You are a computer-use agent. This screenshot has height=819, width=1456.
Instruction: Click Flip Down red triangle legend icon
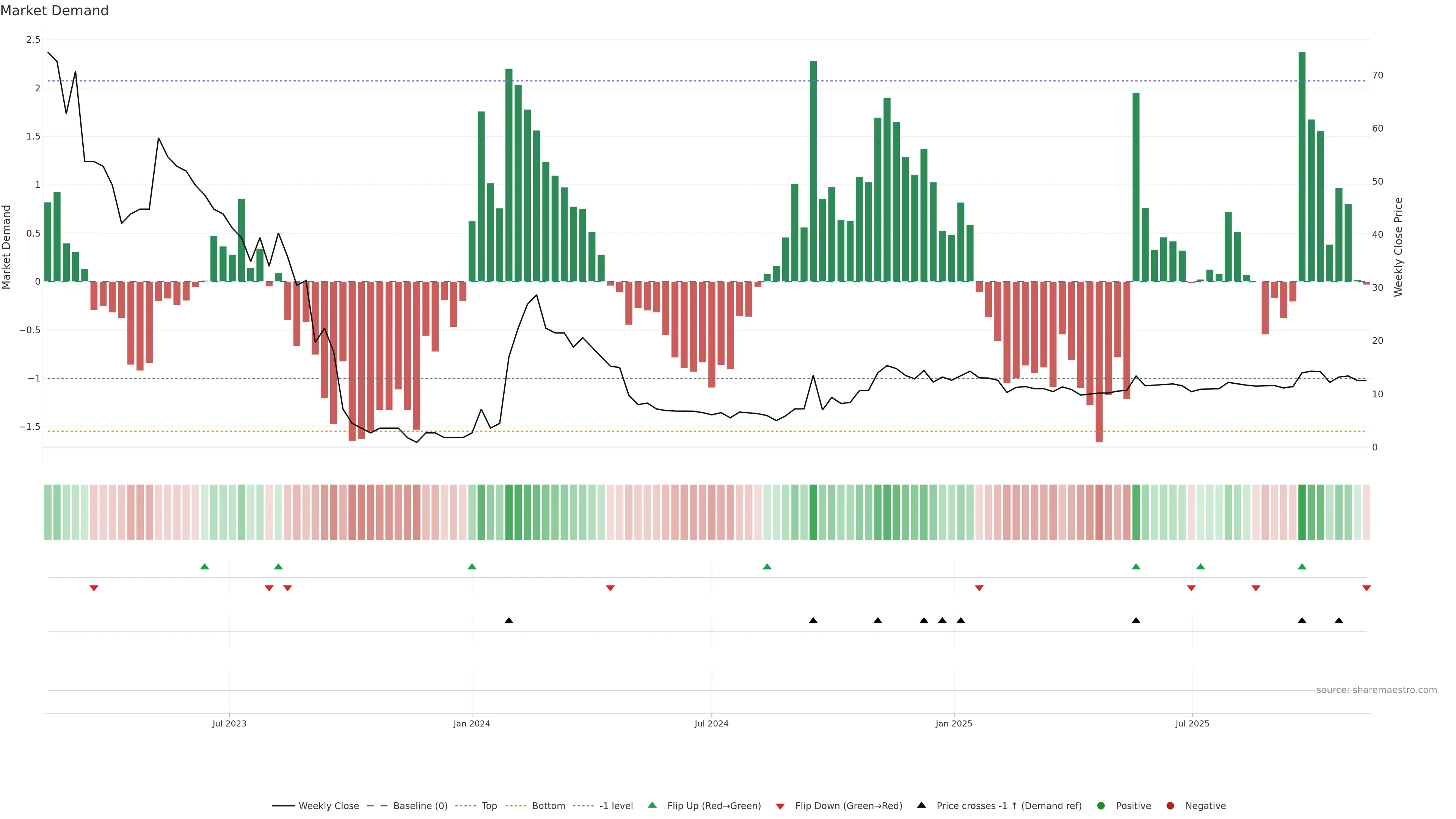[x=780, y=806]
